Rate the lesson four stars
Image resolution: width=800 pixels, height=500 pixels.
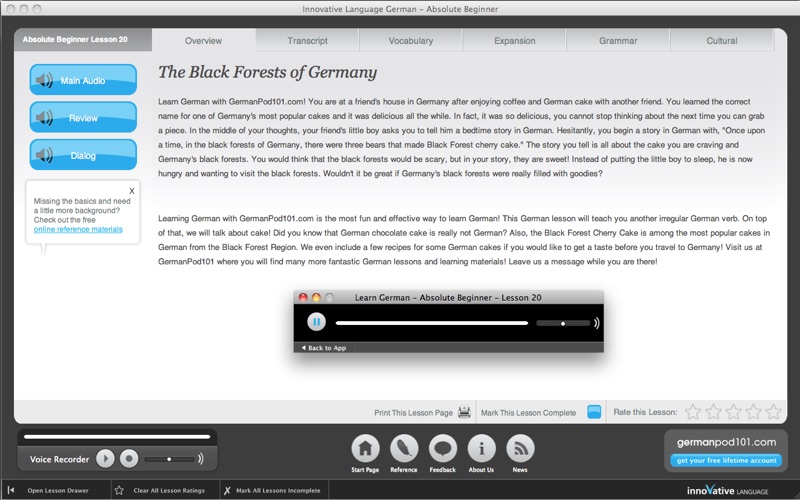pos(753,411)
